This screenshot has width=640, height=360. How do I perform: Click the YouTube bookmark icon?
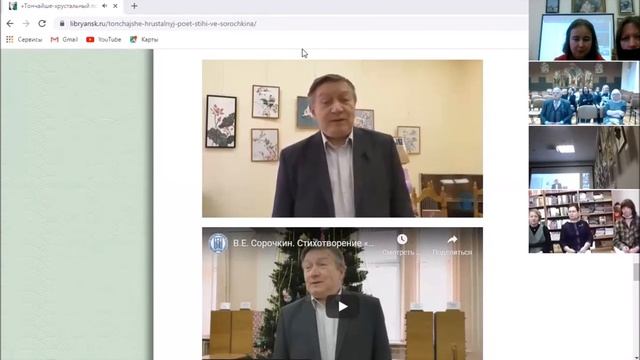click(x=90, y=40)
